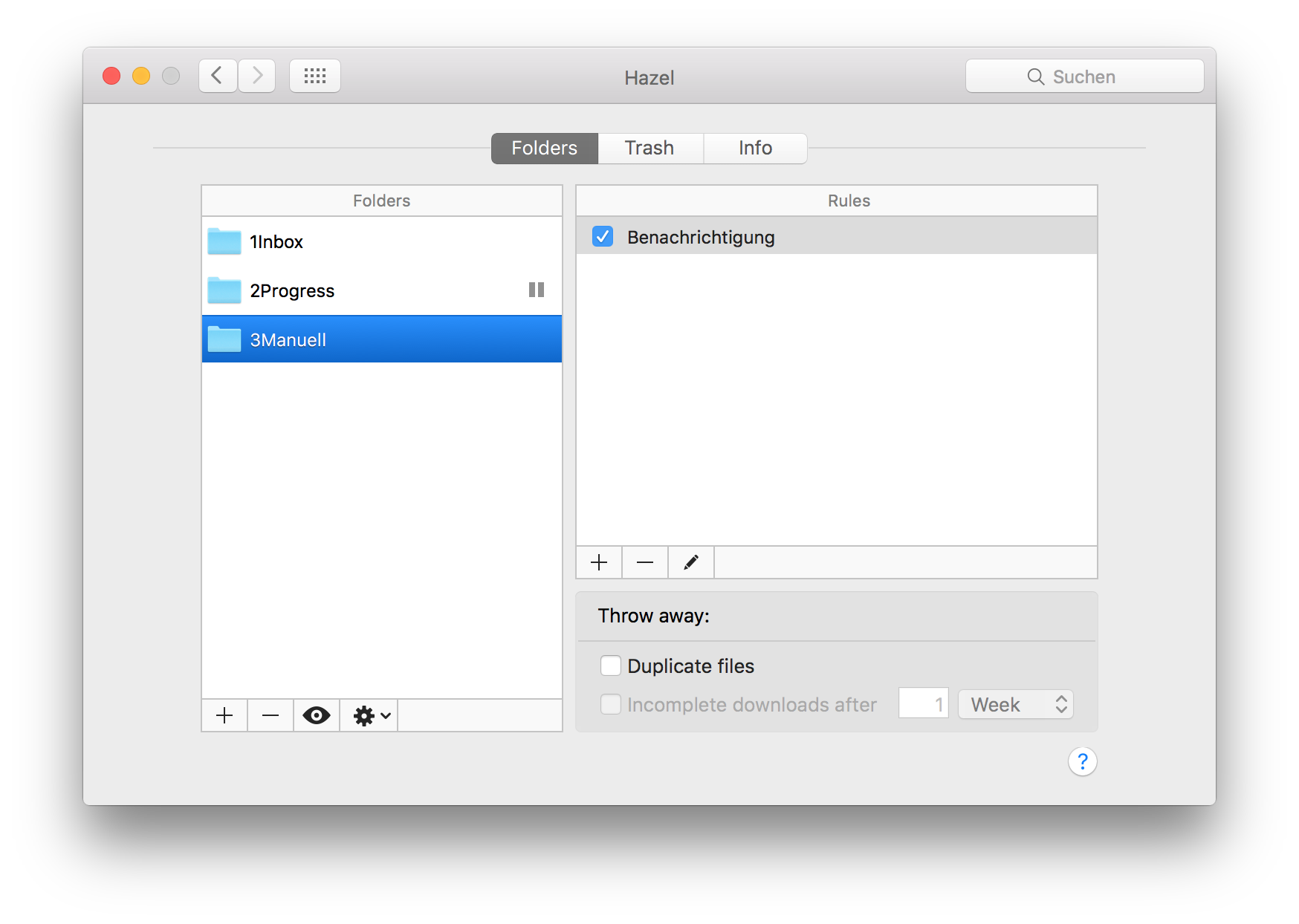Select the 3Manuell folder
The width and height of the screenshot is (1299, 924).
382,339
